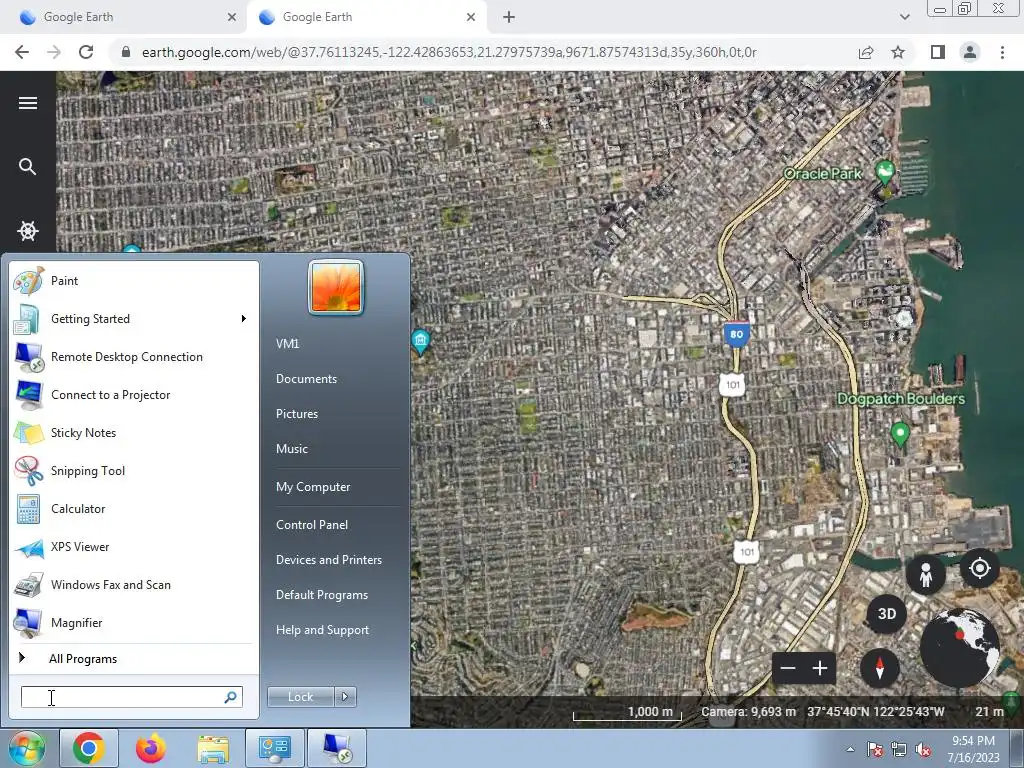
Task: Open Connect to a Projector
Action: (133, 394)
